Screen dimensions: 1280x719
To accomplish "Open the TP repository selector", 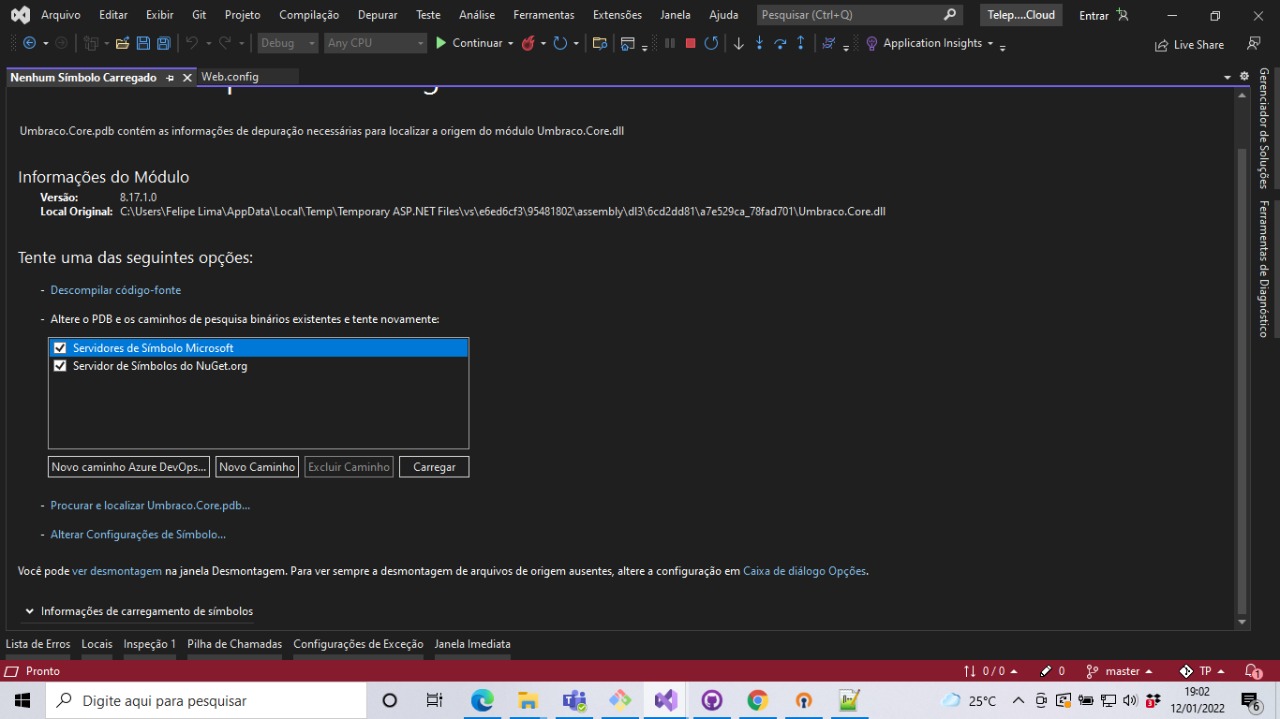I will point(1202,671).
